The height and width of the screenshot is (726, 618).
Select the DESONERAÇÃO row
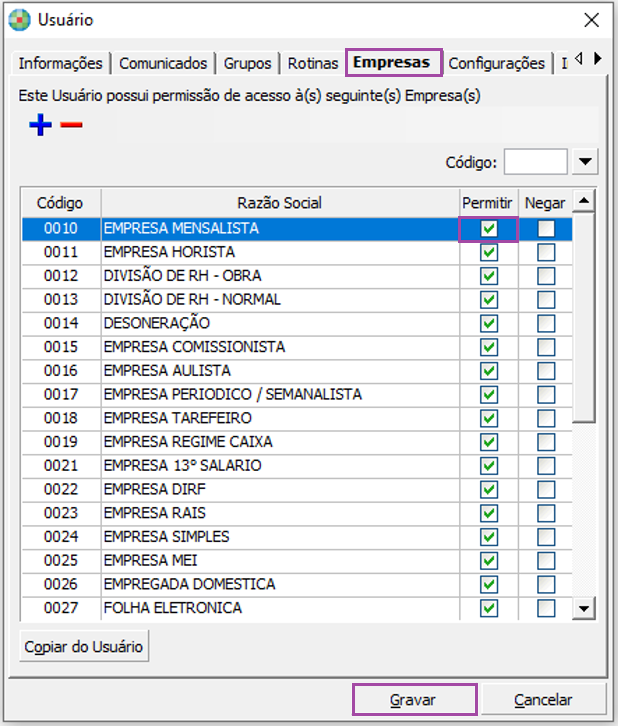pos(297,323)
